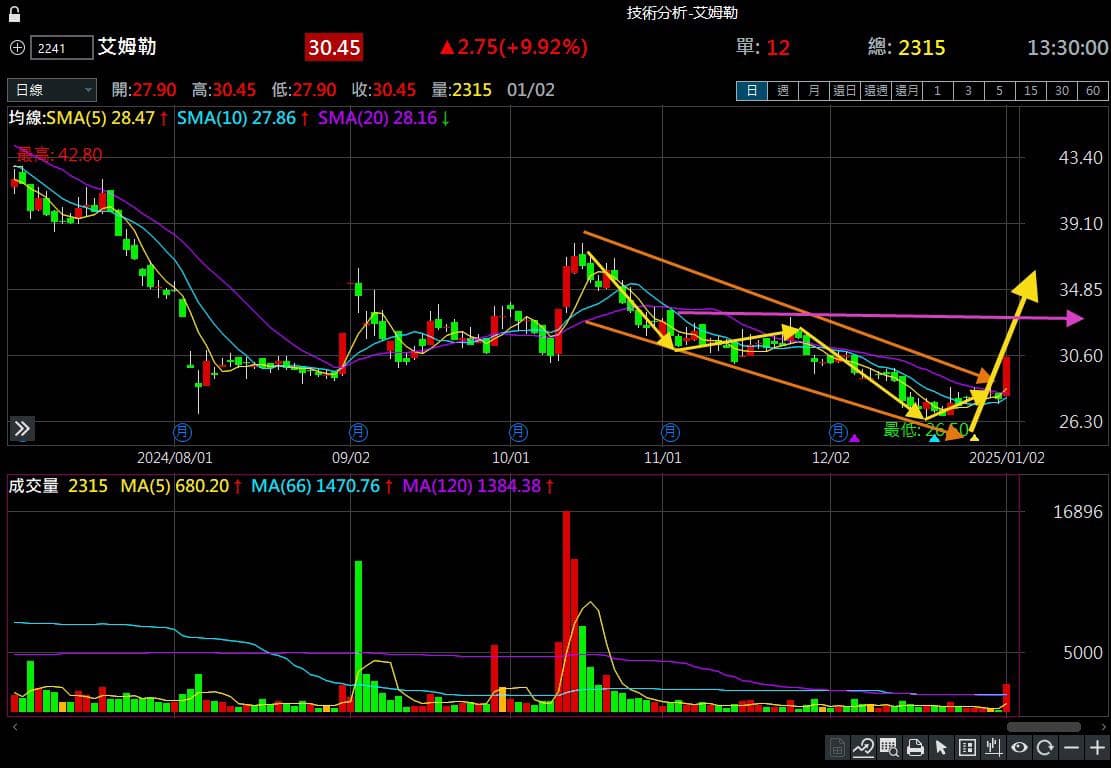The width and height of the screenshot is (1111, 768).
Task: Click the refresh chart icon
Action: (x=1045, y=747)
